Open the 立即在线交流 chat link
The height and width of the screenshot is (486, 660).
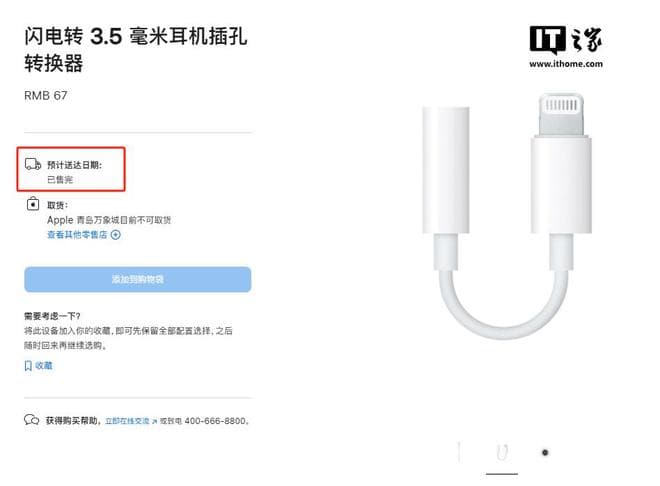tap(127, 421)
